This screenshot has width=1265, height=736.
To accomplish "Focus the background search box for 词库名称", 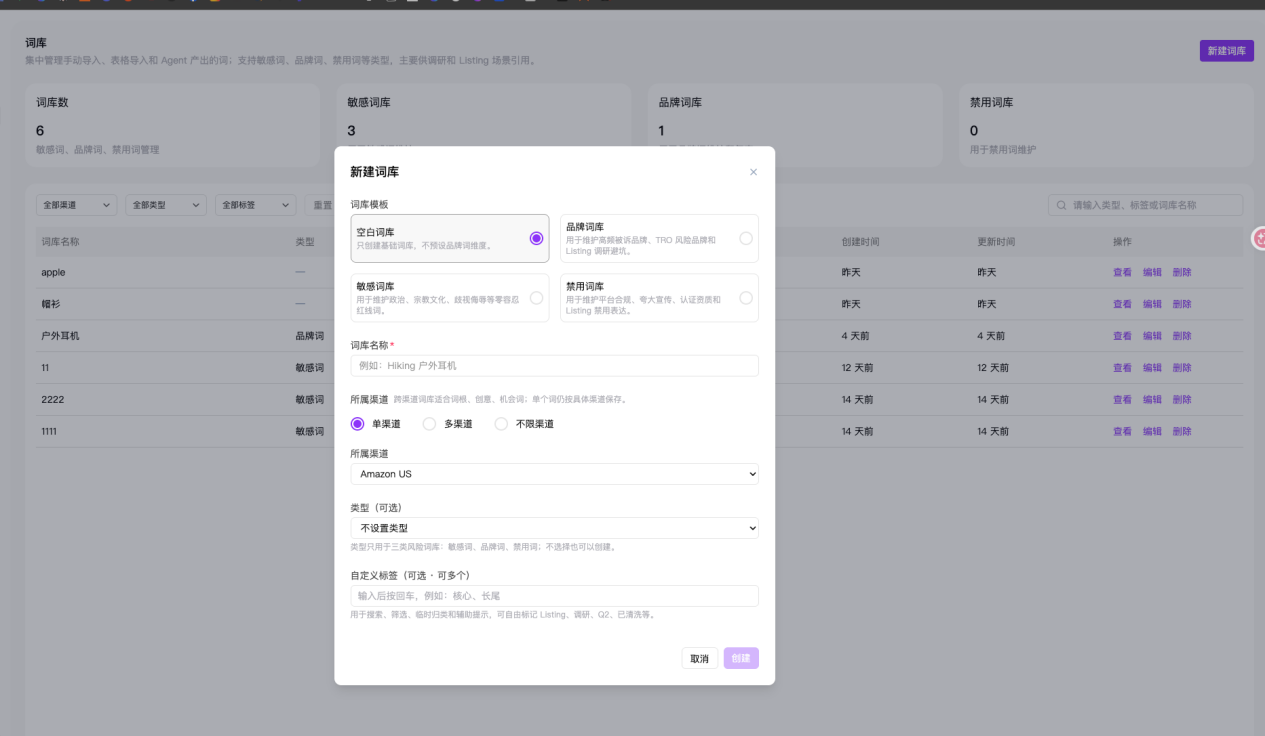I will (x=1145, y=205).
